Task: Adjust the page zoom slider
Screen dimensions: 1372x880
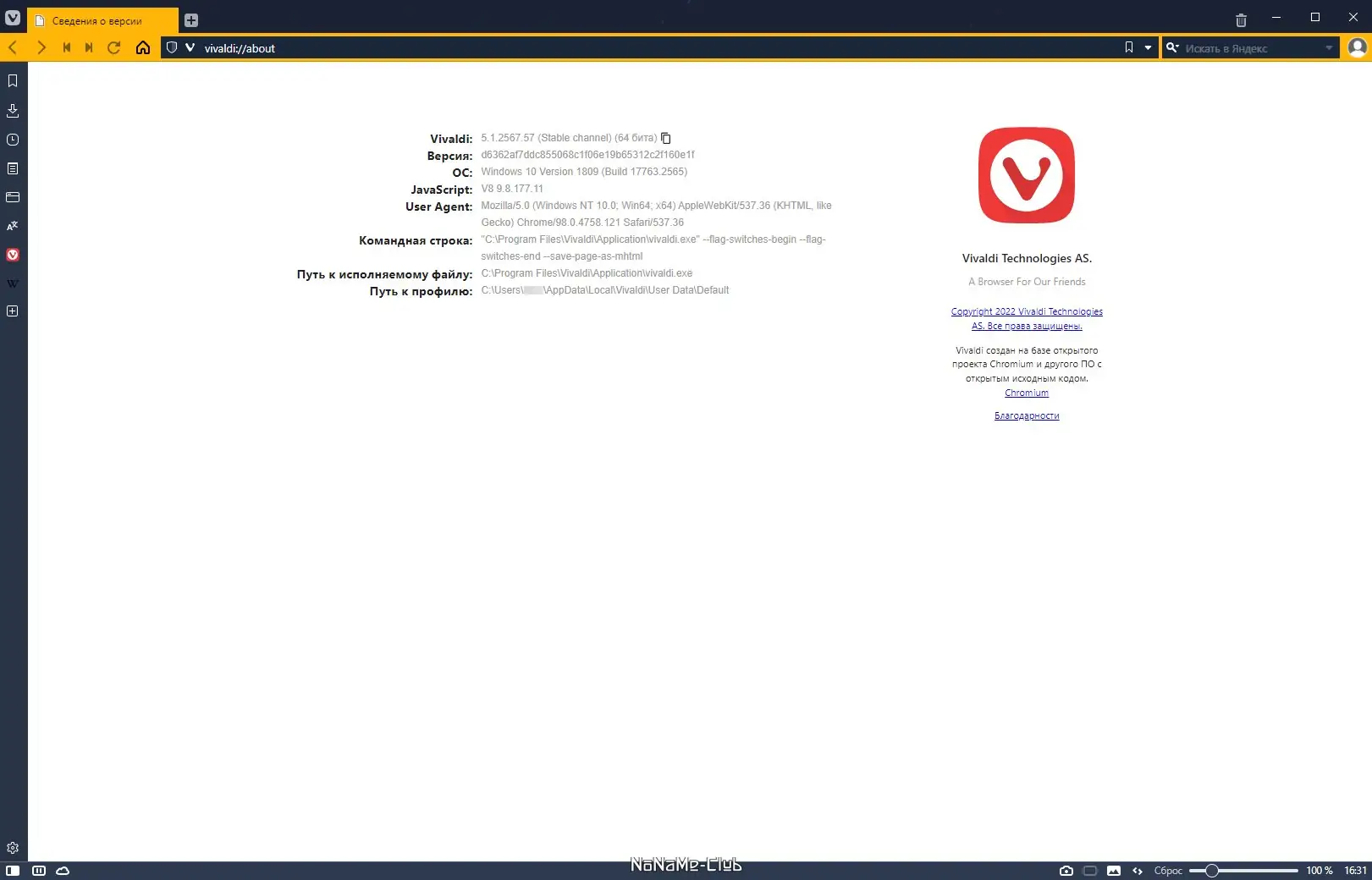Action: click(1243, 871)
